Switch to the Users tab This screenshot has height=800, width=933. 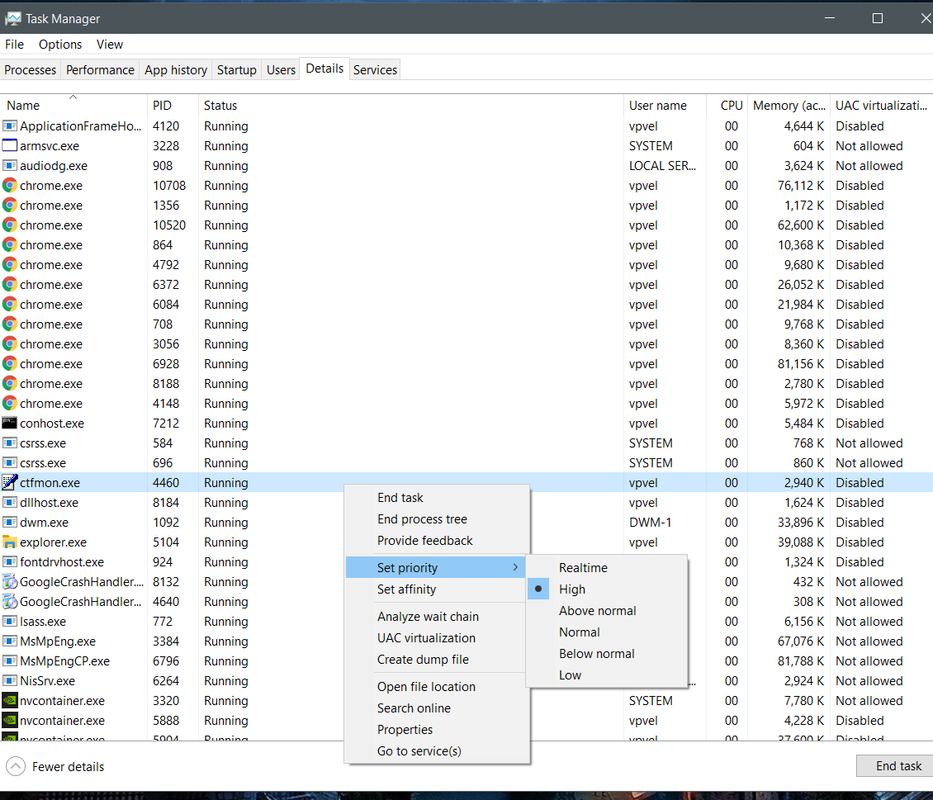[281, 70]
